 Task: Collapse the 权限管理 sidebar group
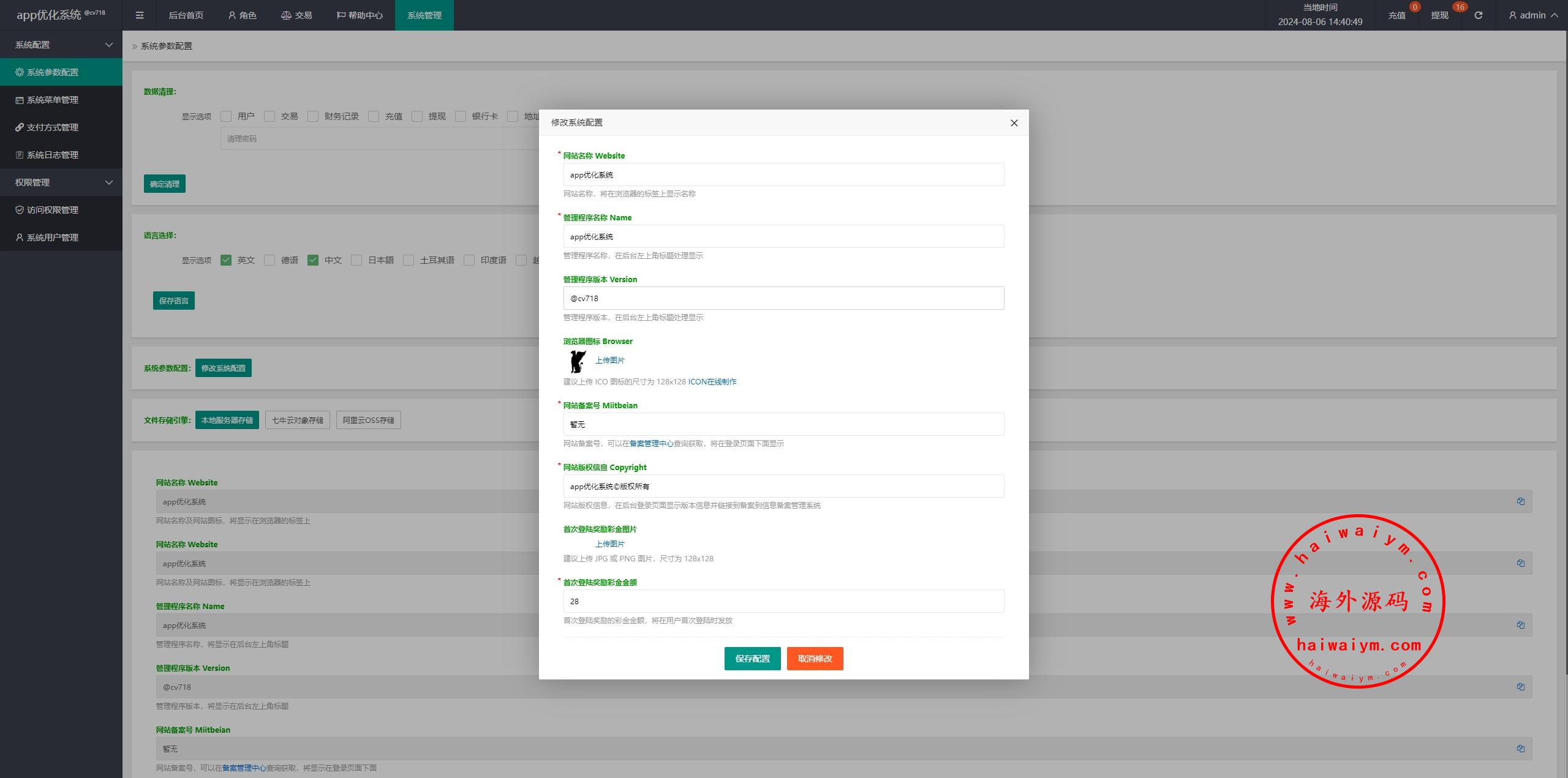coord(61,182)
